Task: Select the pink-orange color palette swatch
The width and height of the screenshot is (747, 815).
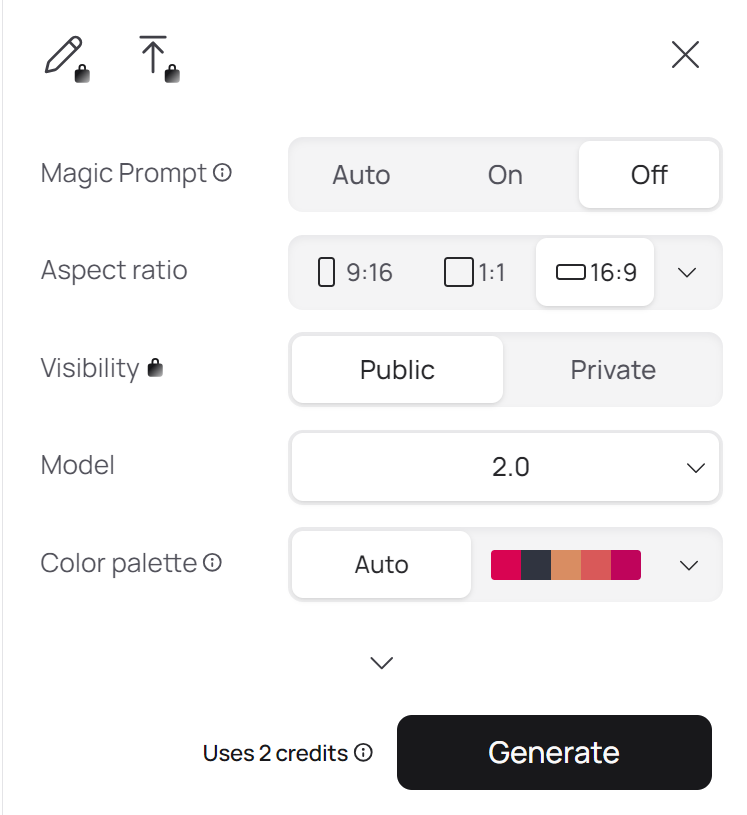Action: pos(566,565)
